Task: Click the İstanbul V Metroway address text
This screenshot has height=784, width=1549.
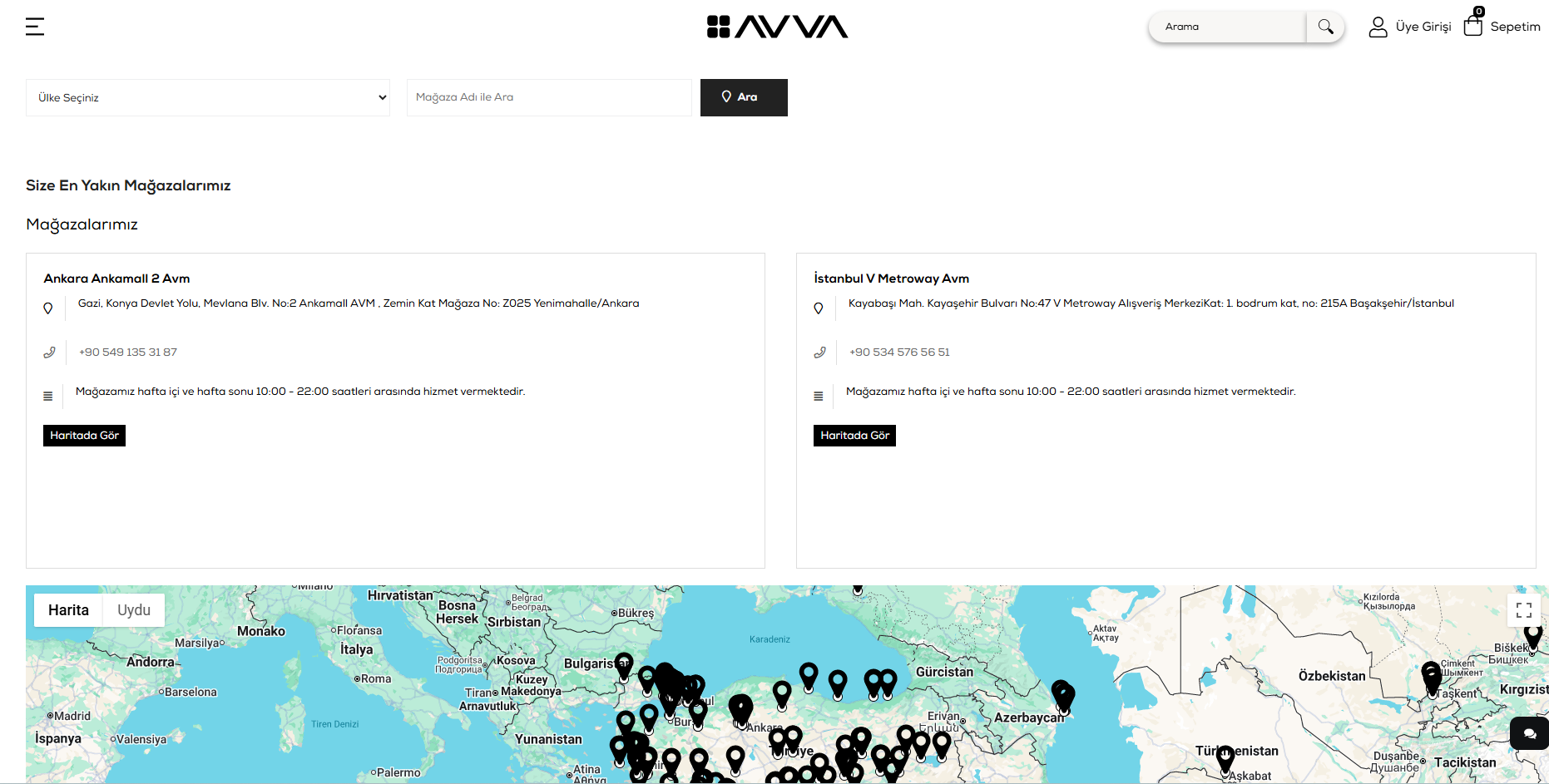Action: 1151,303
